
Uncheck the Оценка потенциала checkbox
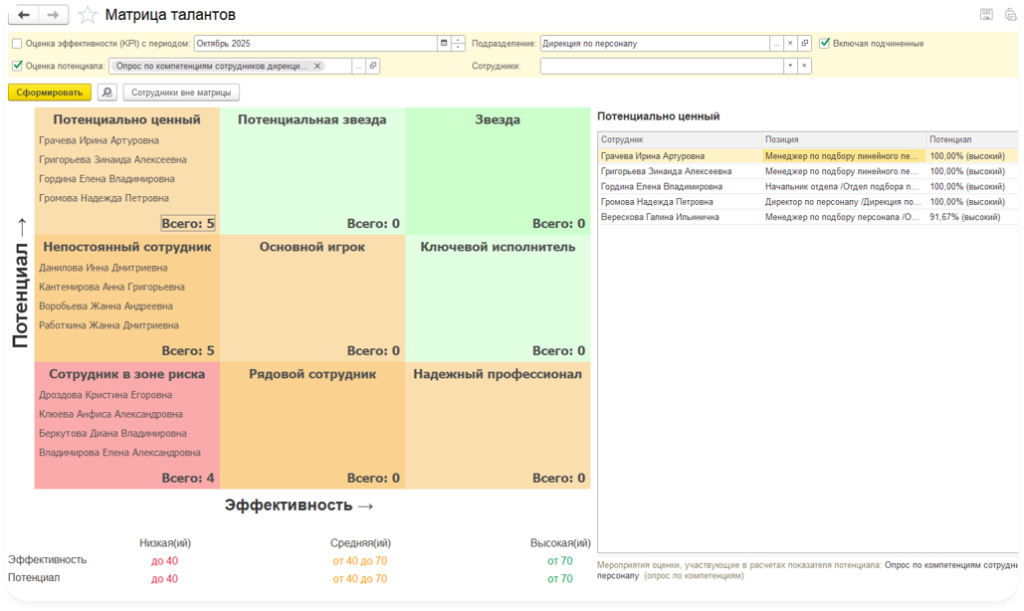click(17, 66)
